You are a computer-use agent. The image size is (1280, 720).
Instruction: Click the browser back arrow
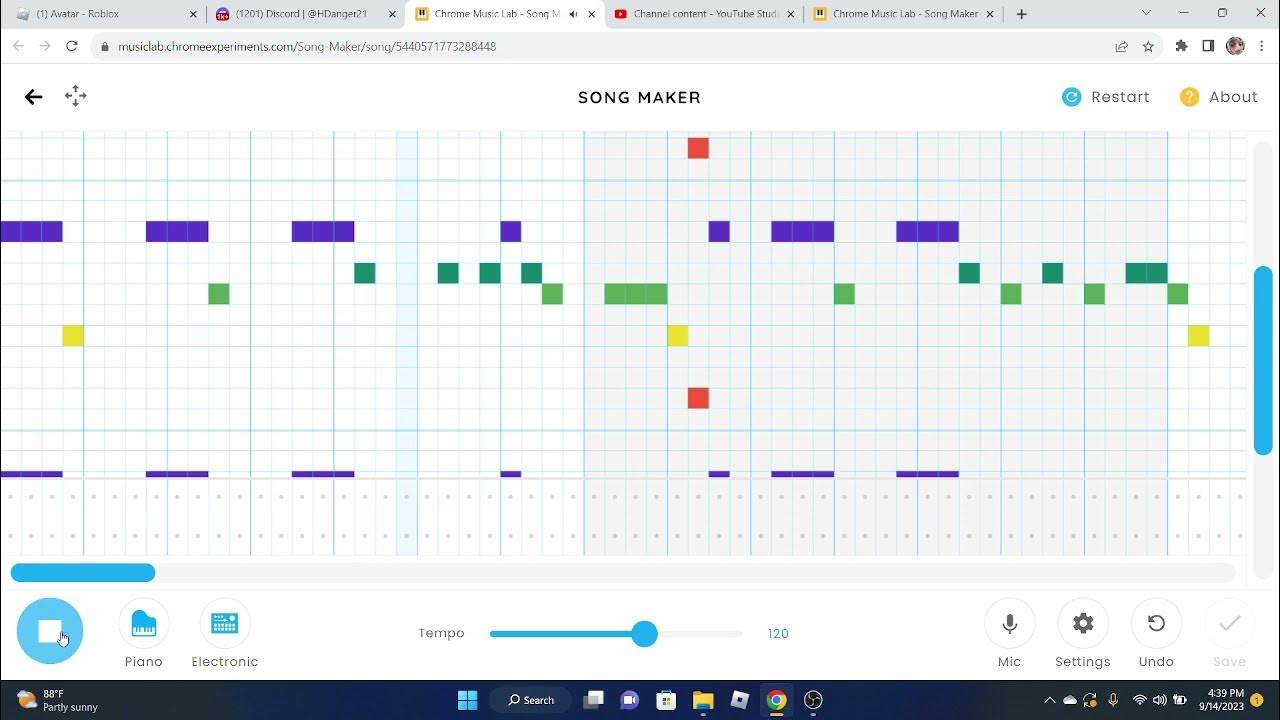(18, 46)
